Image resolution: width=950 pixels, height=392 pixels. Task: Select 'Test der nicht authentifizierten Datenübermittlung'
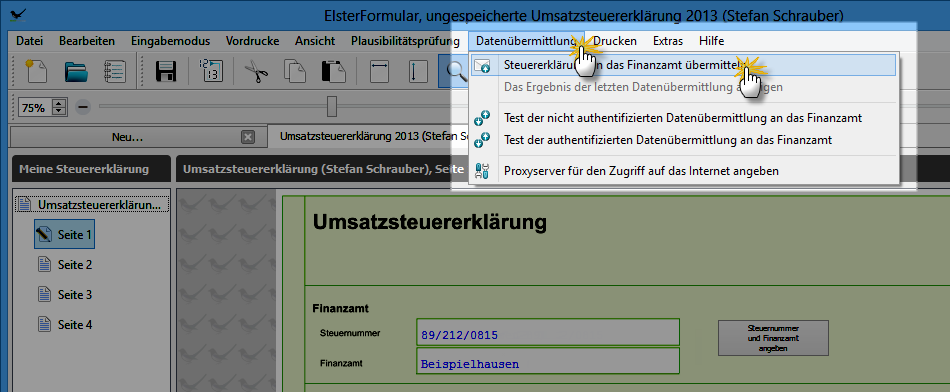click(x=683, y=117)
